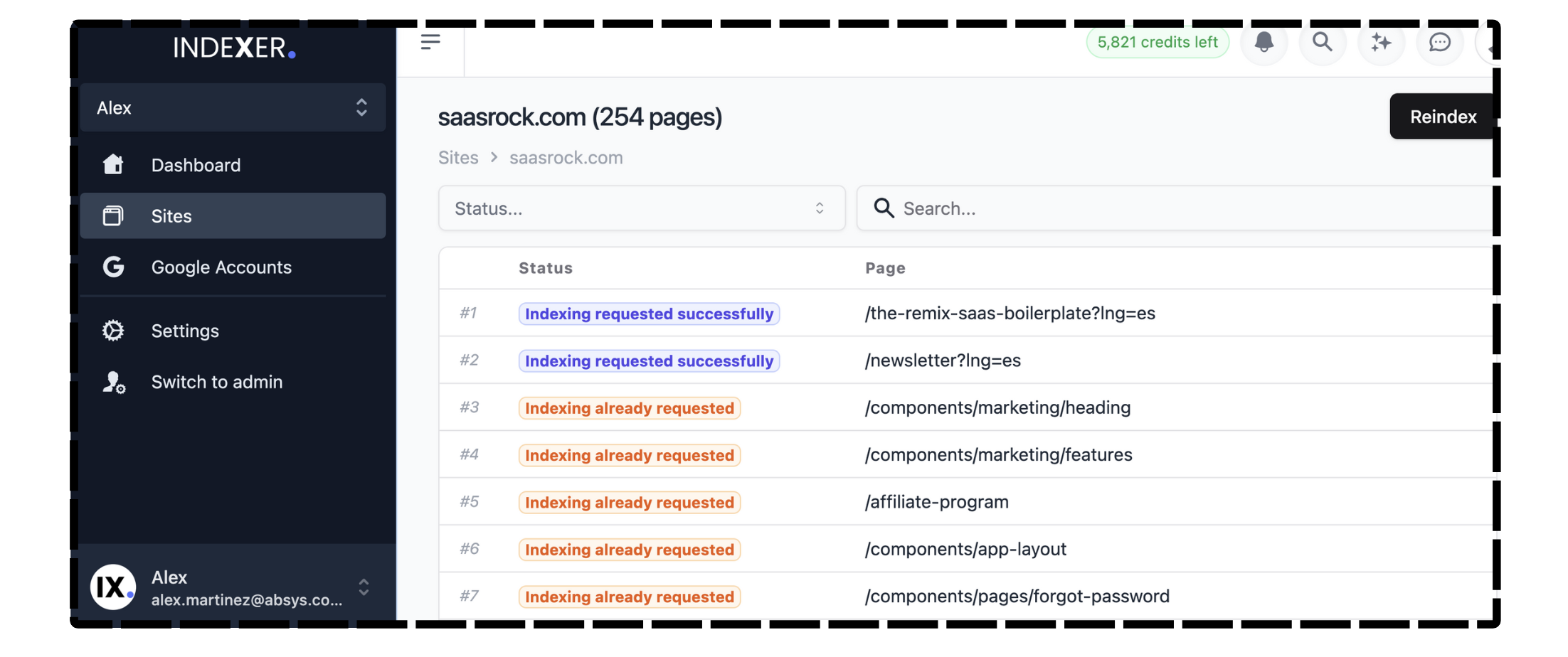Click row number #7

(x=469, y=596)
